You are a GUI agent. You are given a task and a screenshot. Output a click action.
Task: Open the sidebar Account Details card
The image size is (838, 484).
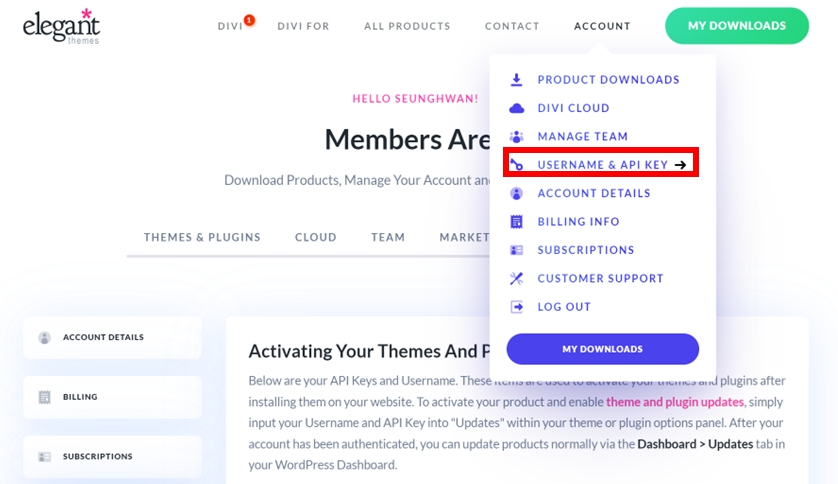(112, 338)
